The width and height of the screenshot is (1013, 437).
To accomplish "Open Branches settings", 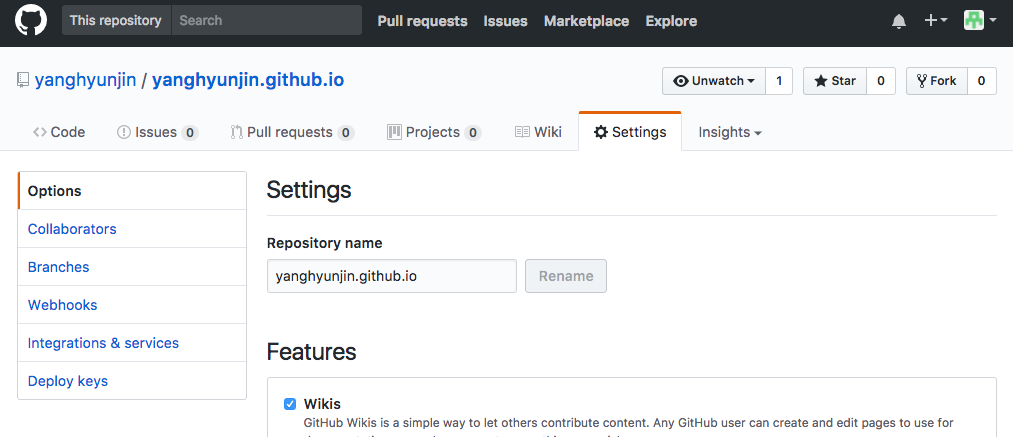I will tap(132, 267).
